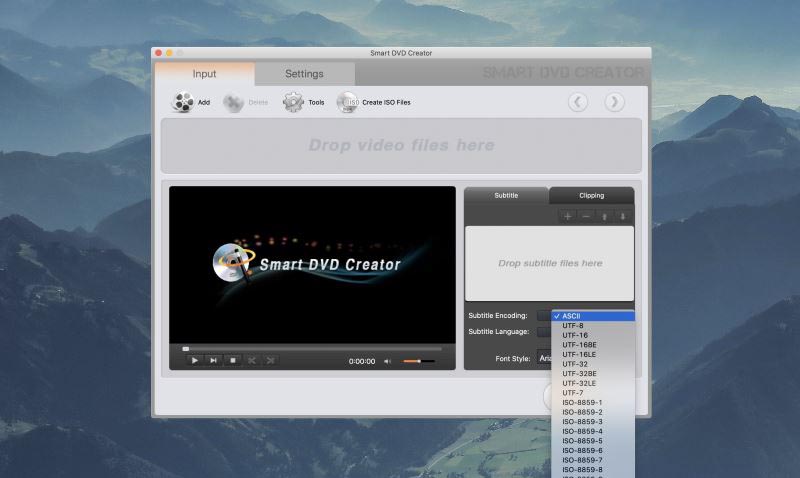Remove subtitle with minus button

click(x=586, y=216)
